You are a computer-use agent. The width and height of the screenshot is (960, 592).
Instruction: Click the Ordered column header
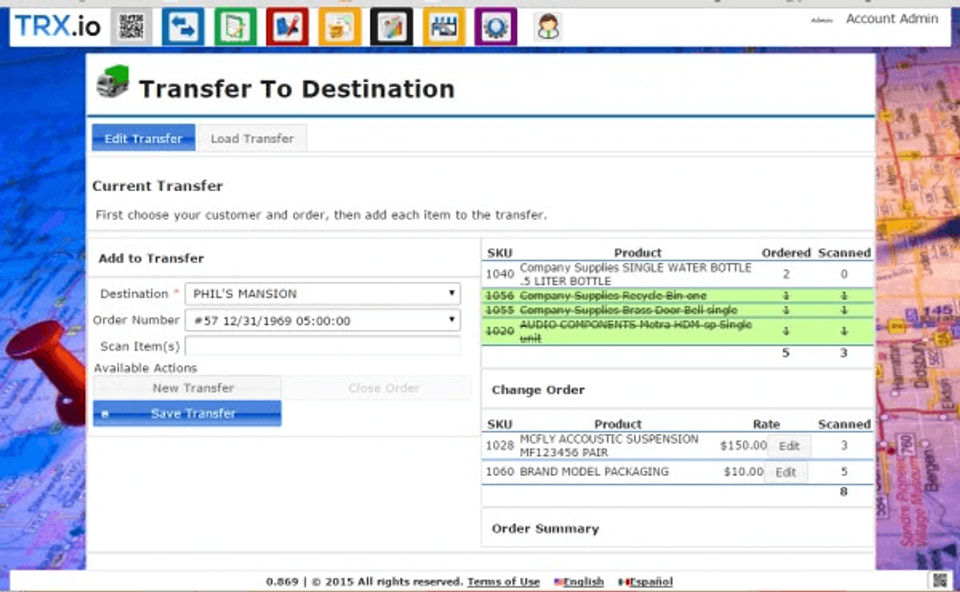coord(786,253)
